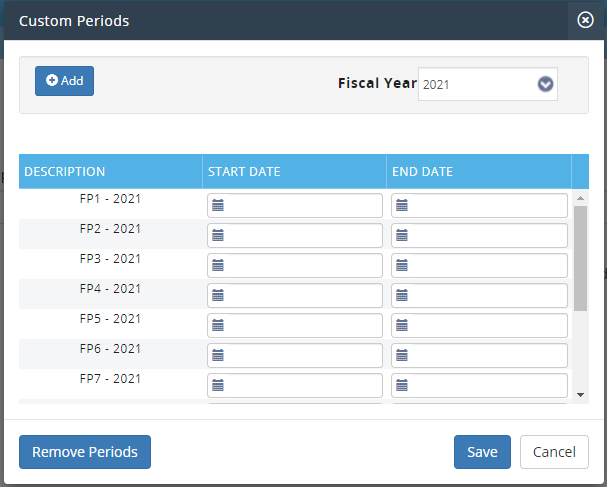
Task: Open calendar icon for FP5 end date
Action: [402, 326]
